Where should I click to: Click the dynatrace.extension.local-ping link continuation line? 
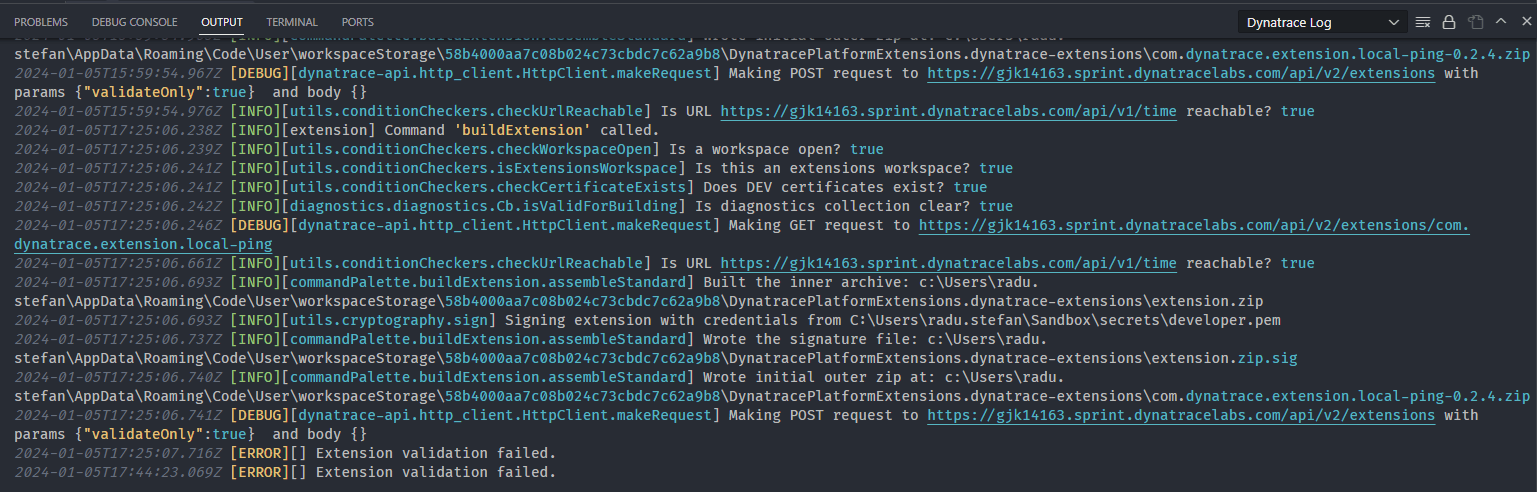click(143, 244)
